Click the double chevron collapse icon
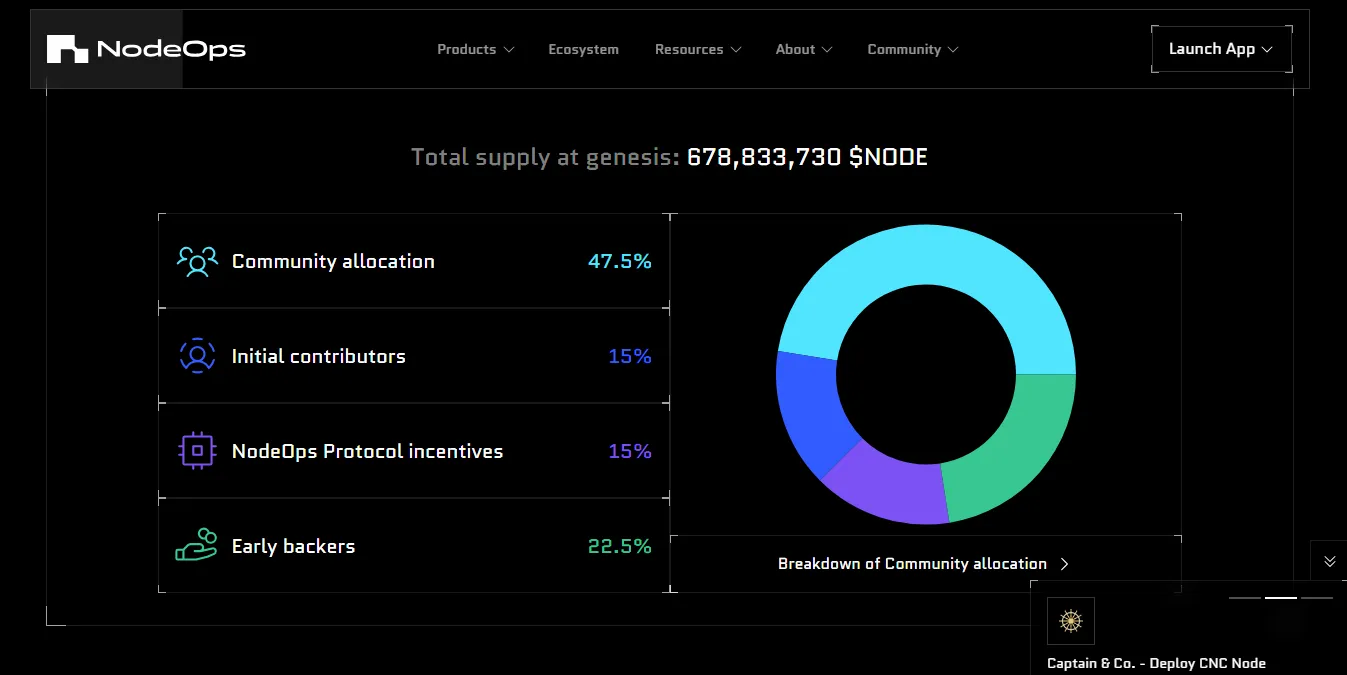 tap(1329, 562)
